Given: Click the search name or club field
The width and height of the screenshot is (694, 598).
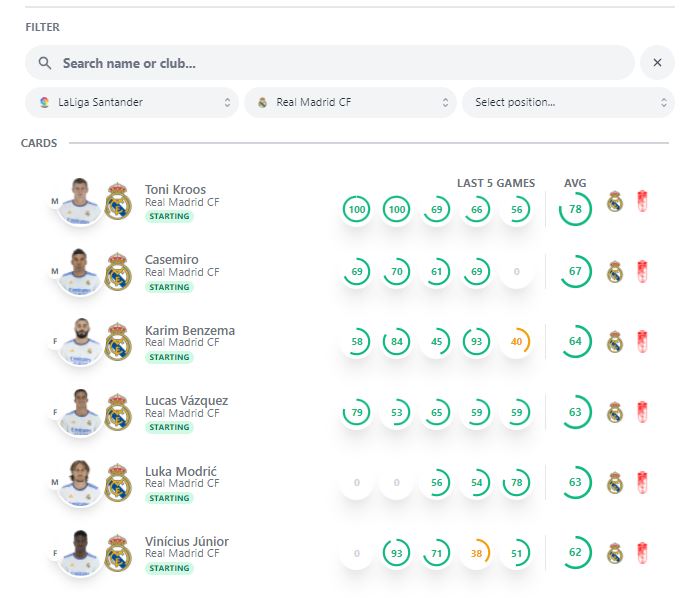Looking at the screenshot, I should [340, 63].
